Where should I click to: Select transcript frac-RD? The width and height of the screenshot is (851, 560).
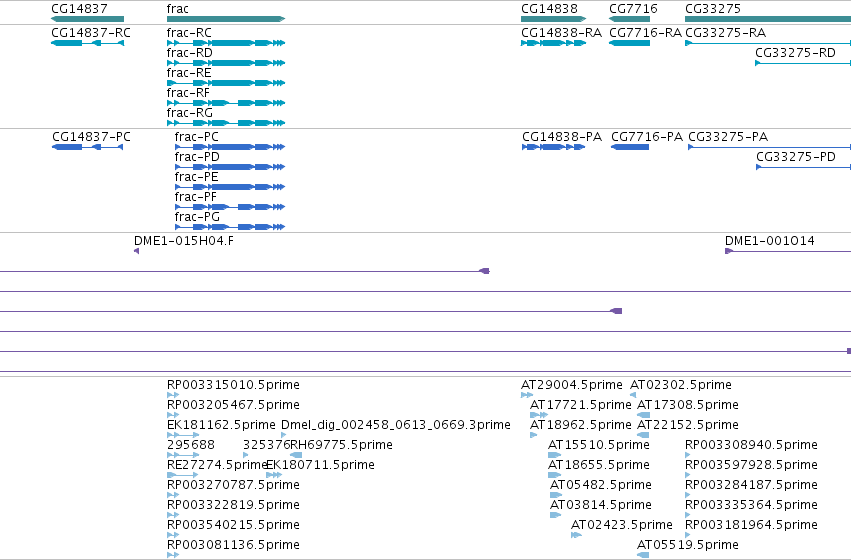pos(226,63)
